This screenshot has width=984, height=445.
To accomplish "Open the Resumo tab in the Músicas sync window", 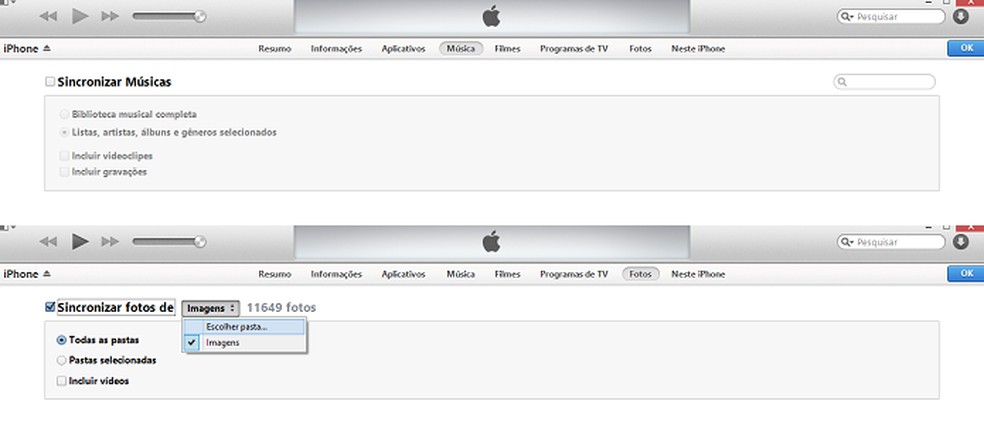I will (275, 48).
